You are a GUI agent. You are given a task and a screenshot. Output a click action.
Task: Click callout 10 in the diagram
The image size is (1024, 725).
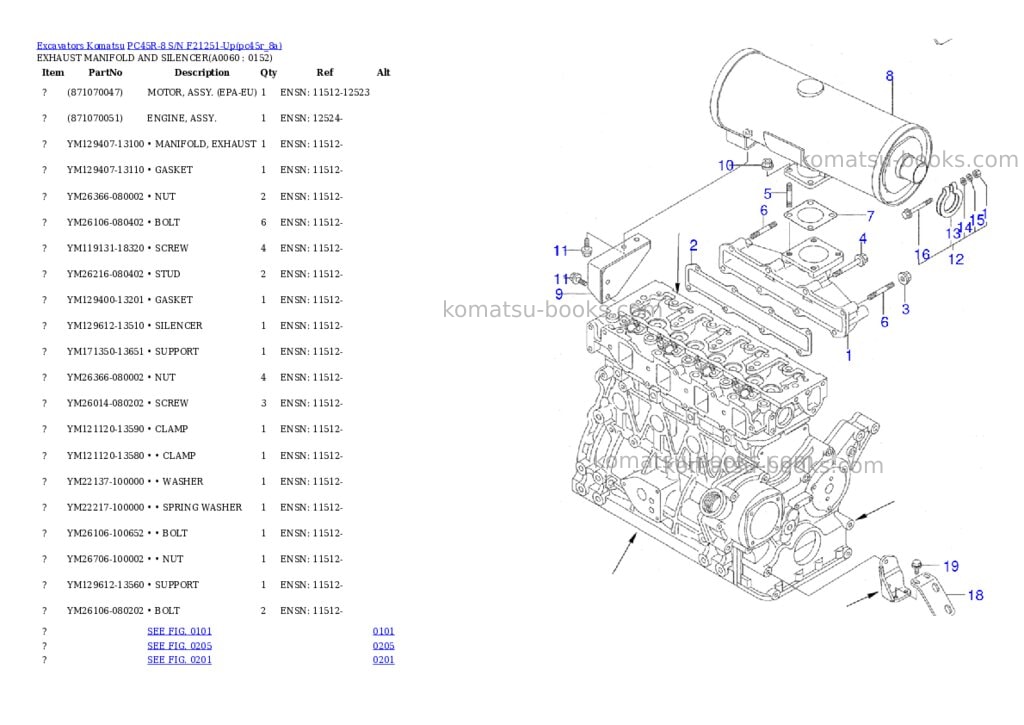coord(726,165)
